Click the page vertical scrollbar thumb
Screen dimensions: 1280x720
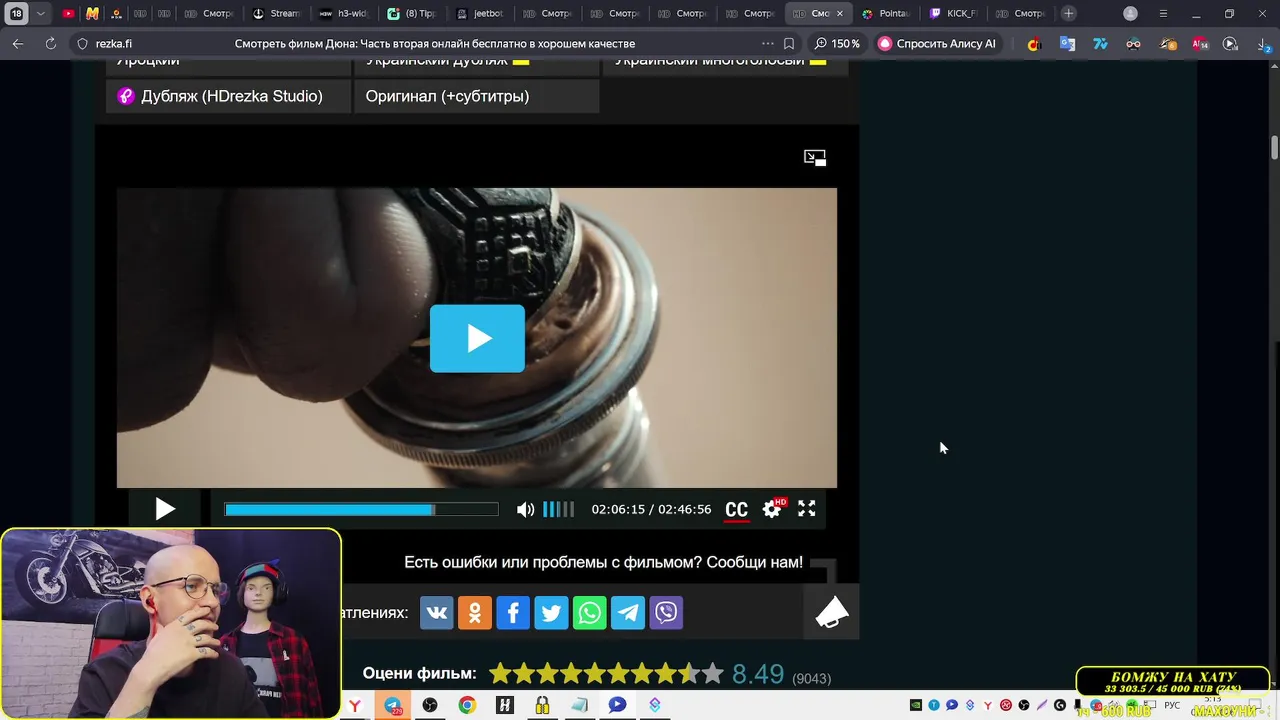(x=1275, y=147)
